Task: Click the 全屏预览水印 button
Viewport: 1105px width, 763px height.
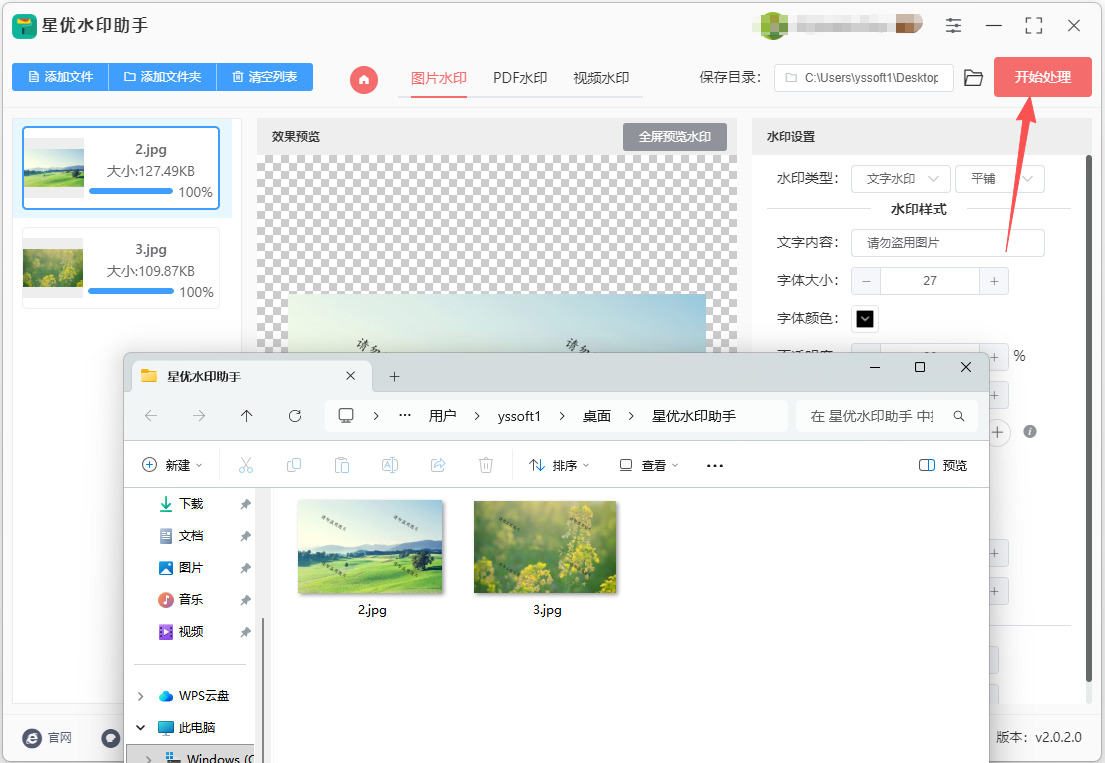Action: click(674, 137)
